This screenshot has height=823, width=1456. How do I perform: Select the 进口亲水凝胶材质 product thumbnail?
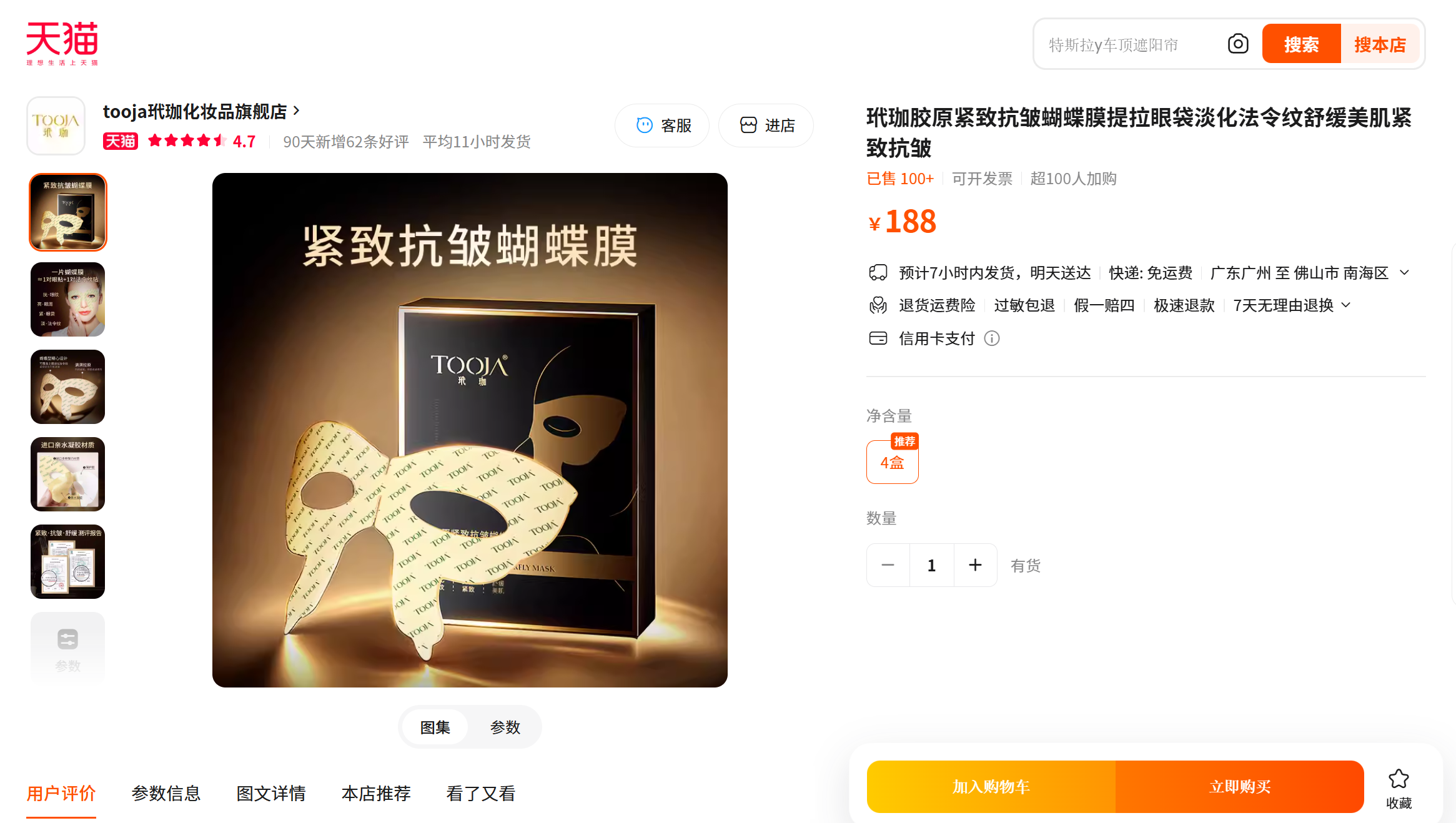pyautogui.click(x=67, y=474)
